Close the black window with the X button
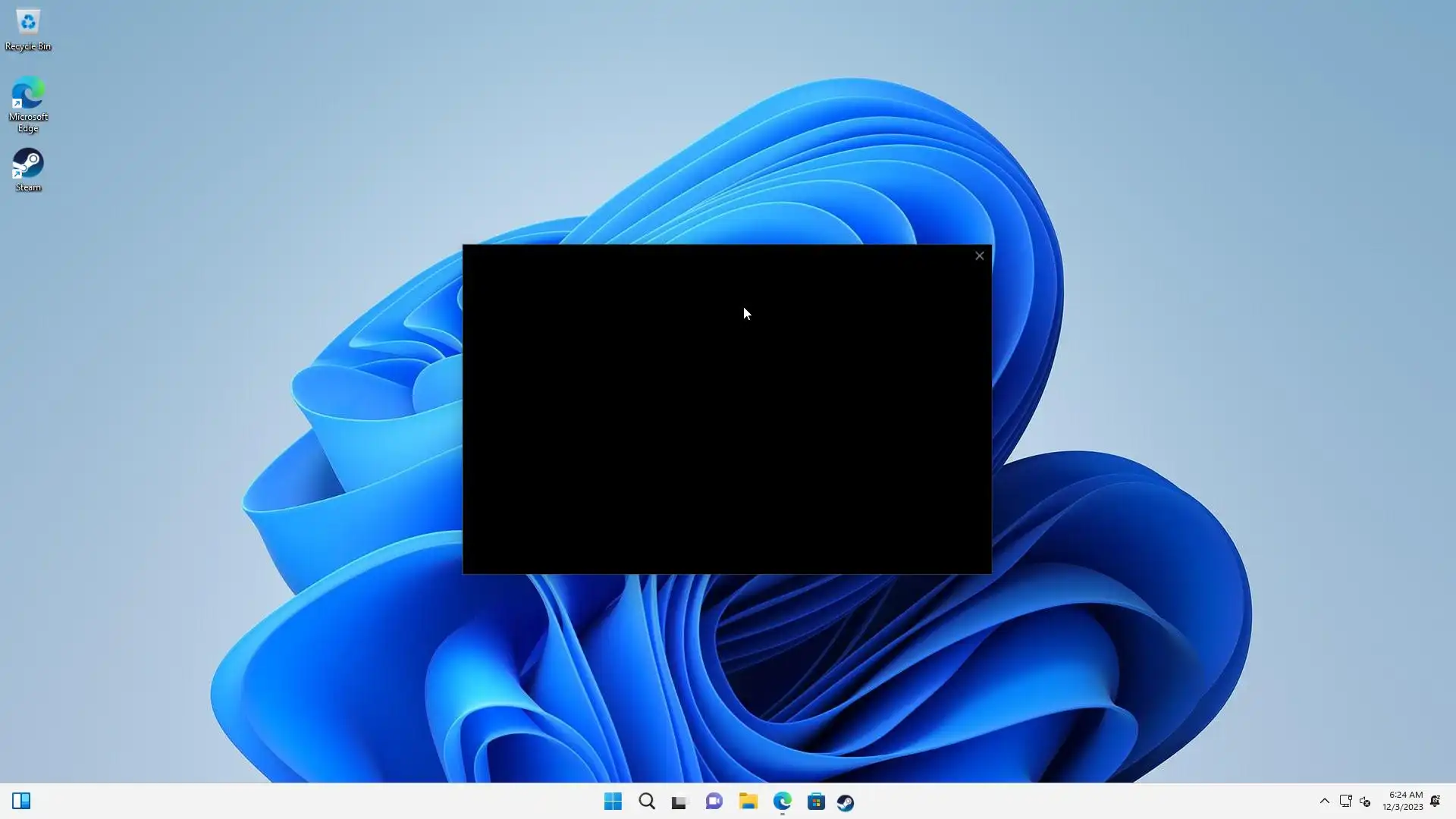Viewport: 1456px width, 819px height. tap(979, 256)
